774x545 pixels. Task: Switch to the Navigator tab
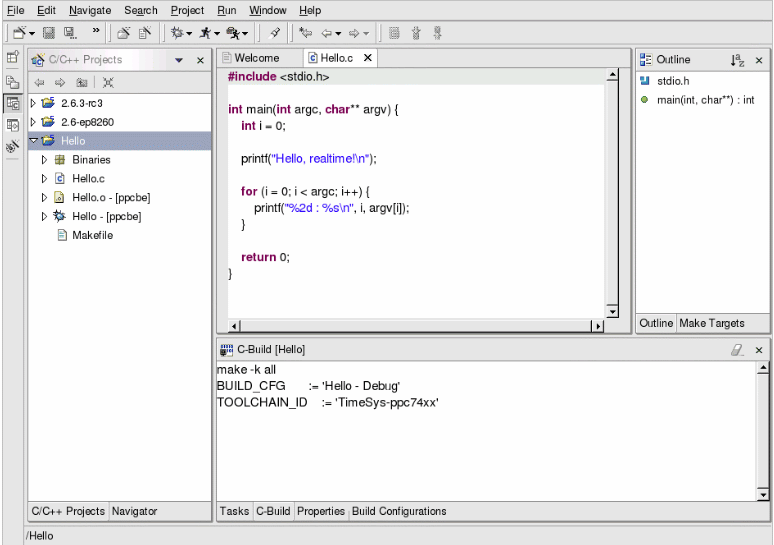click(x=134, y=511)
